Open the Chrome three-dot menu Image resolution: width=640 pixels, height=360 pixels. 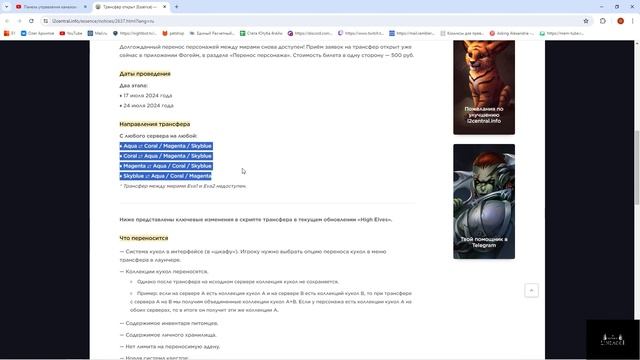pyautogui.click(x=633, y=21)
